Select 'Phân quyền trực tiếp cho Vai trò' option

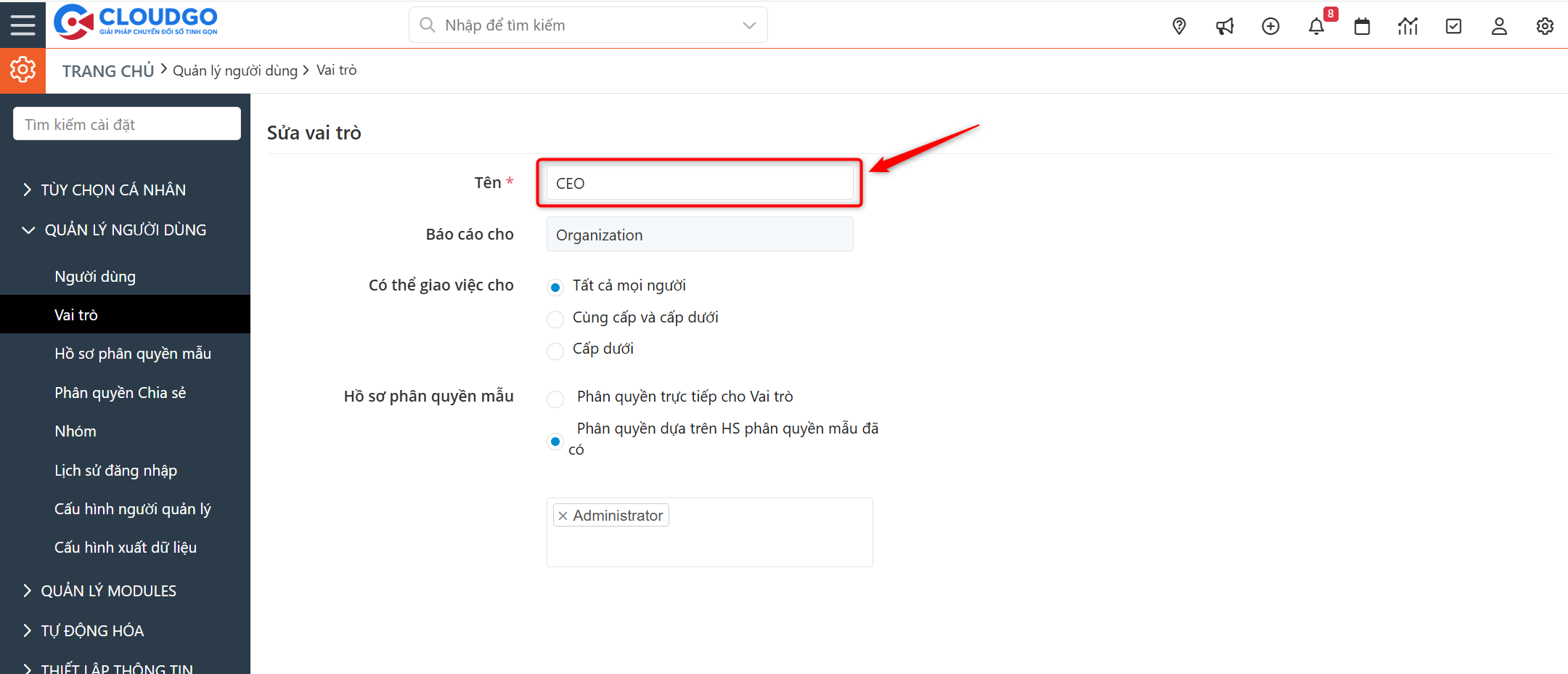[x=555, y=399]
